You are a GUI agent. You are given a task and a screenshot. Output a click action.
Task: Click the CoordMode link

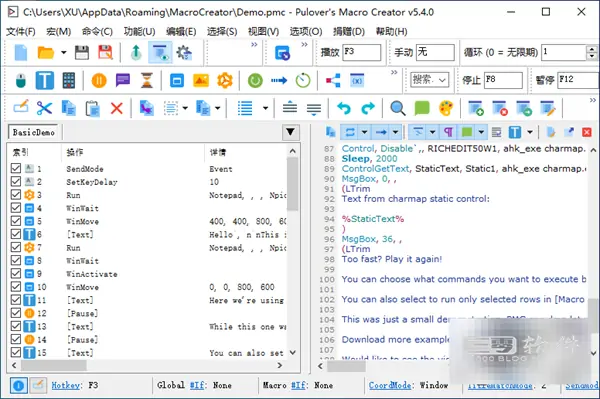click(390, 385)
